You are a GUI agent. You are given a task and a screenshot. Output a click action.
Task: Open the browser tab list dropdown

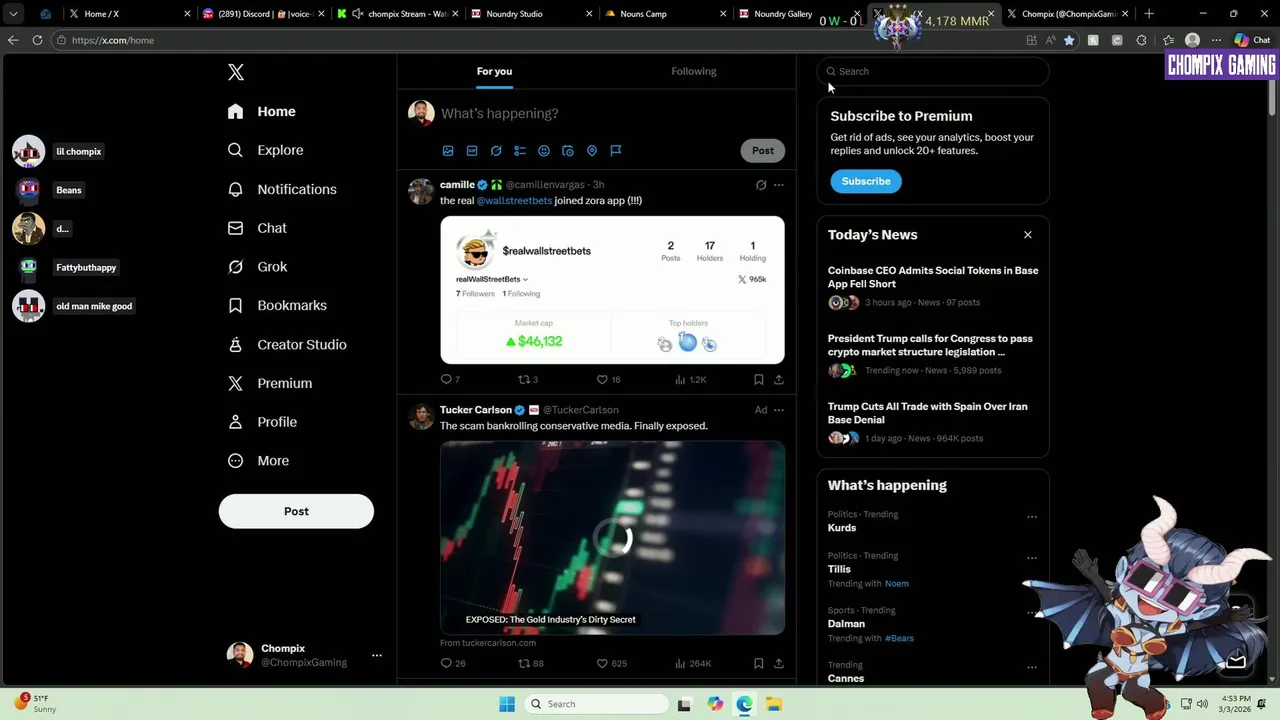click(13, 14)
